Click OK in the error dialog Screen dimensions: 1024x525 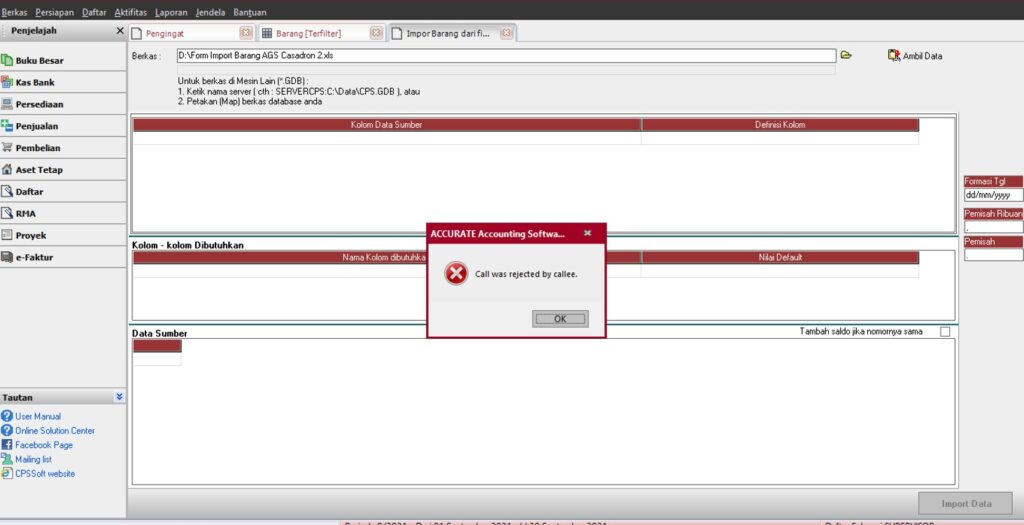[560, 319]
